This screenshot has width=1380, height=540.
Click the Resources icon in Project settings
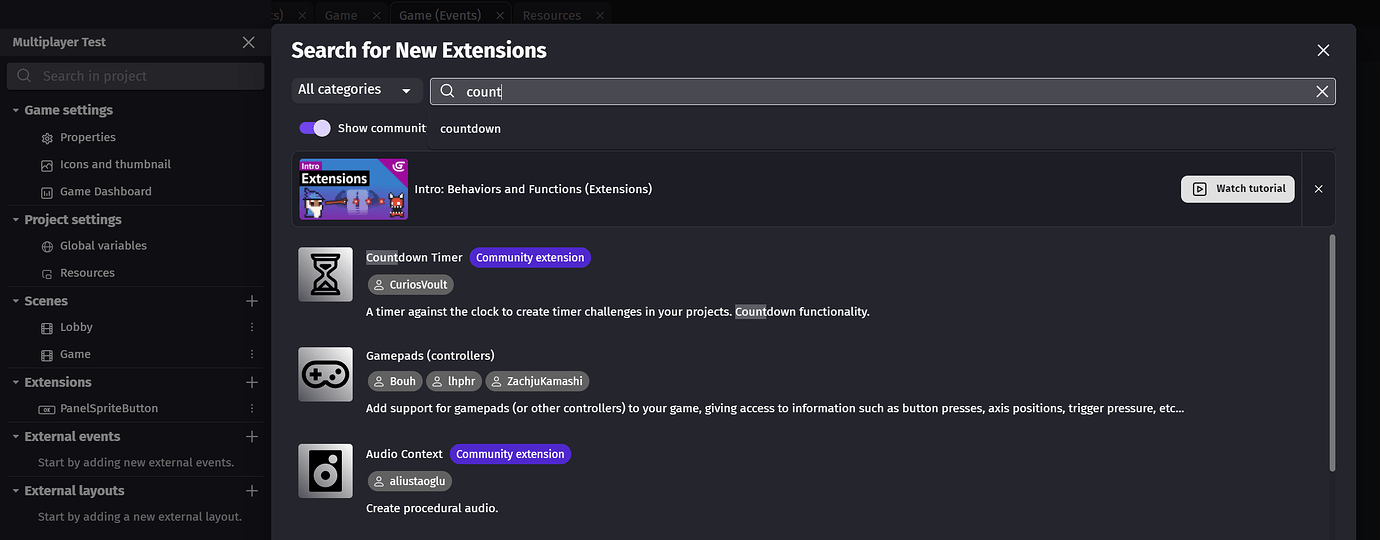coord(47,273)
